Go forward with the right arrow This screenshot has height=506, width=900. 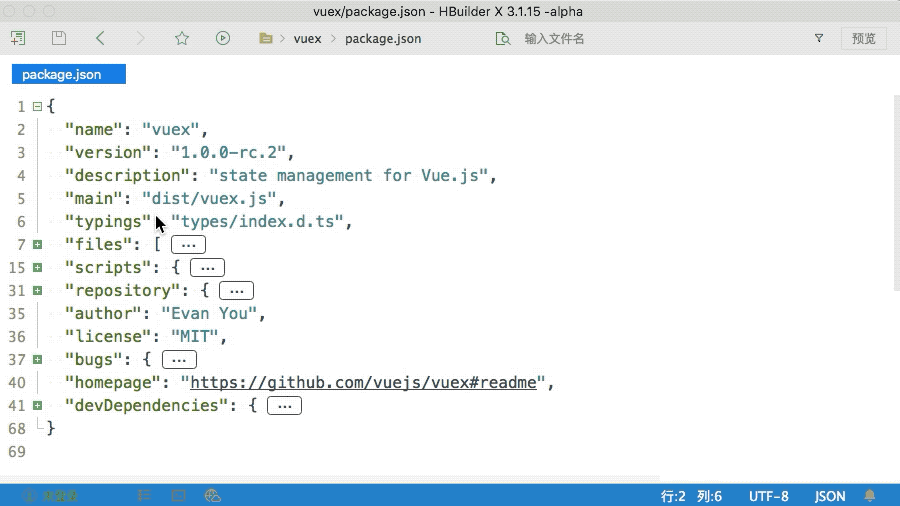point(141,38)
